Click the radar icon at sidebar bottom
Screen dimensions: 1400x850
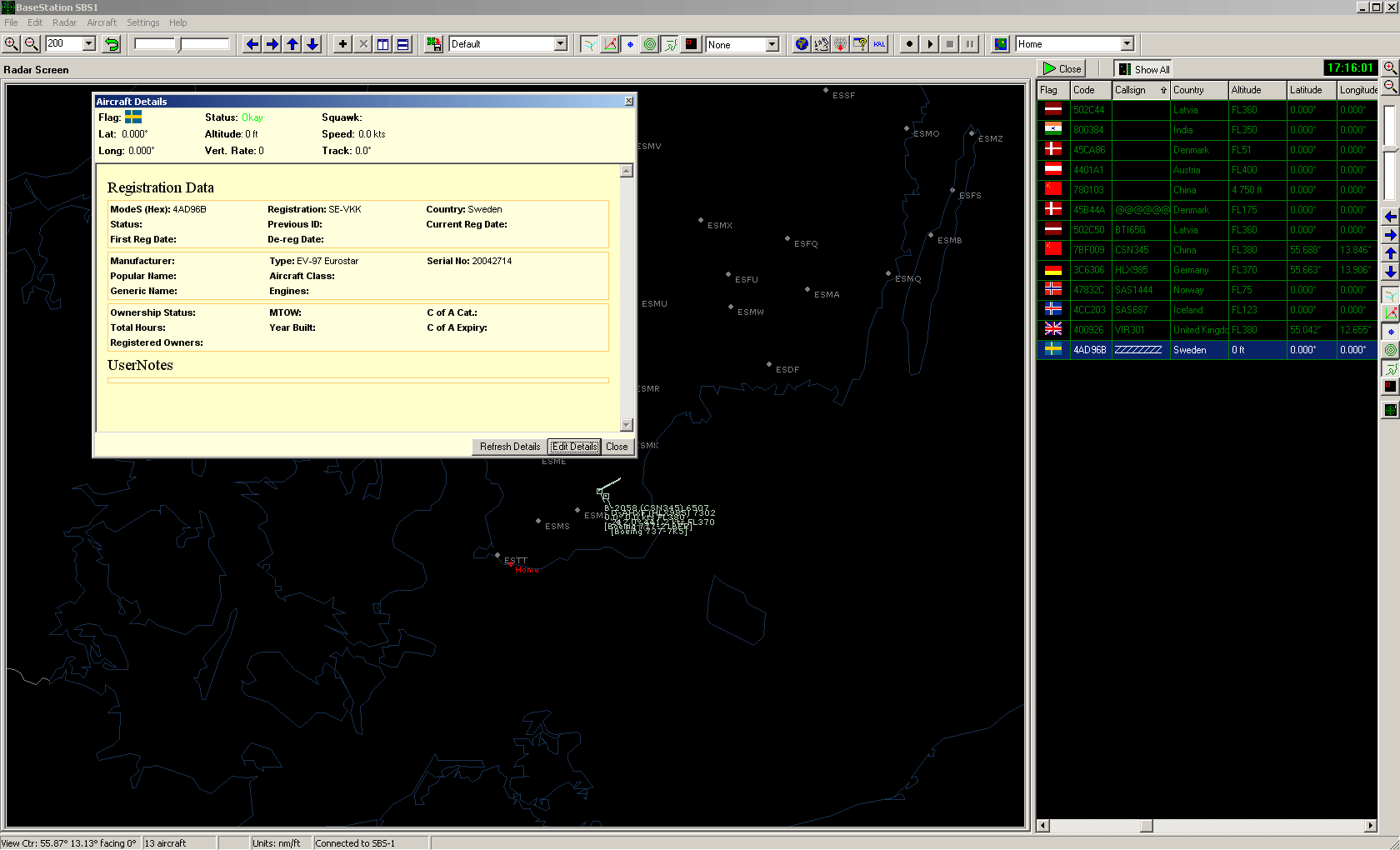tap(1390, 409)
